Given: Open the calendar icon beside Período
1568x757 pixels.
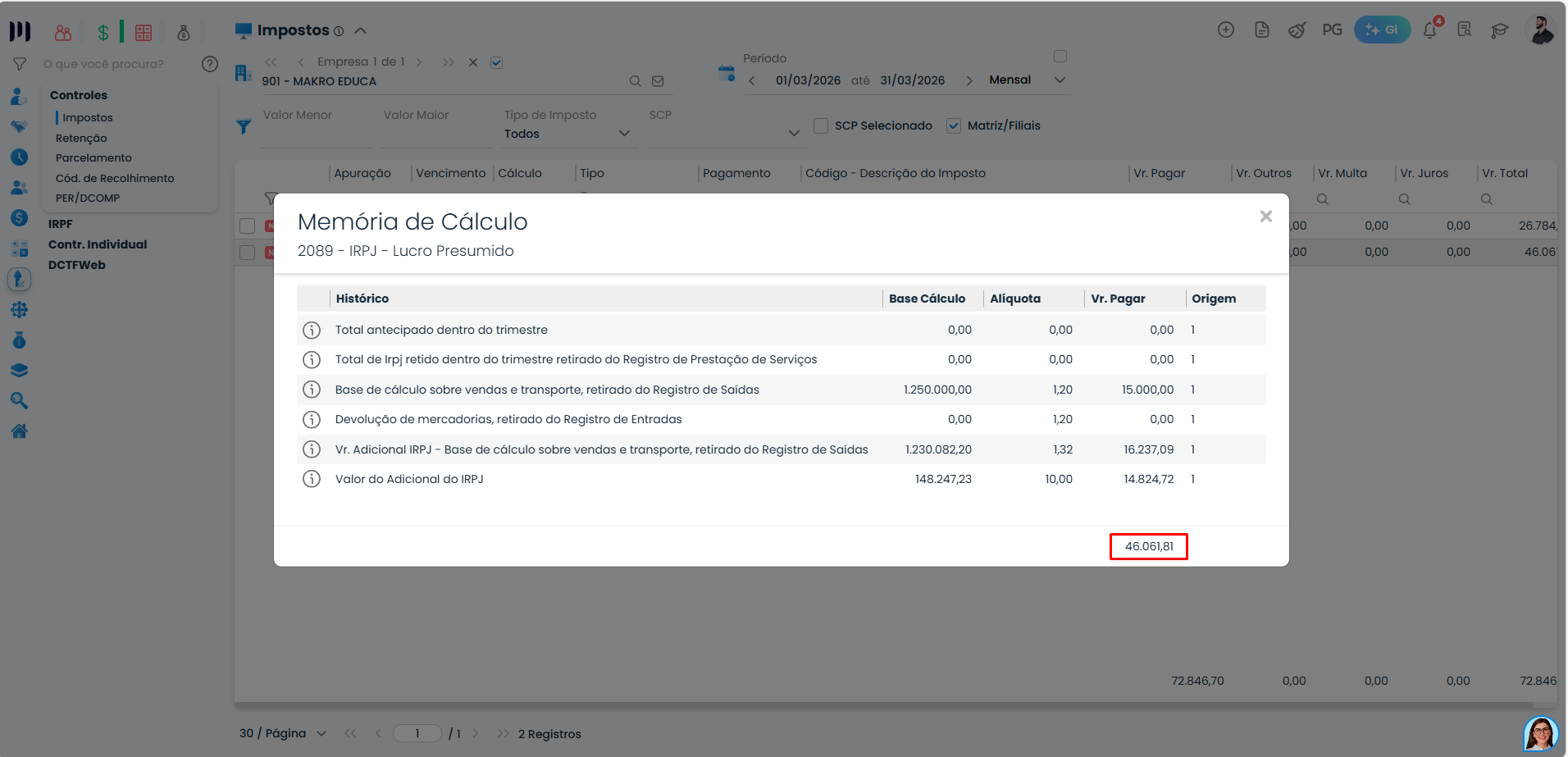Looking at the screenshot, I should tap(727, 73).
